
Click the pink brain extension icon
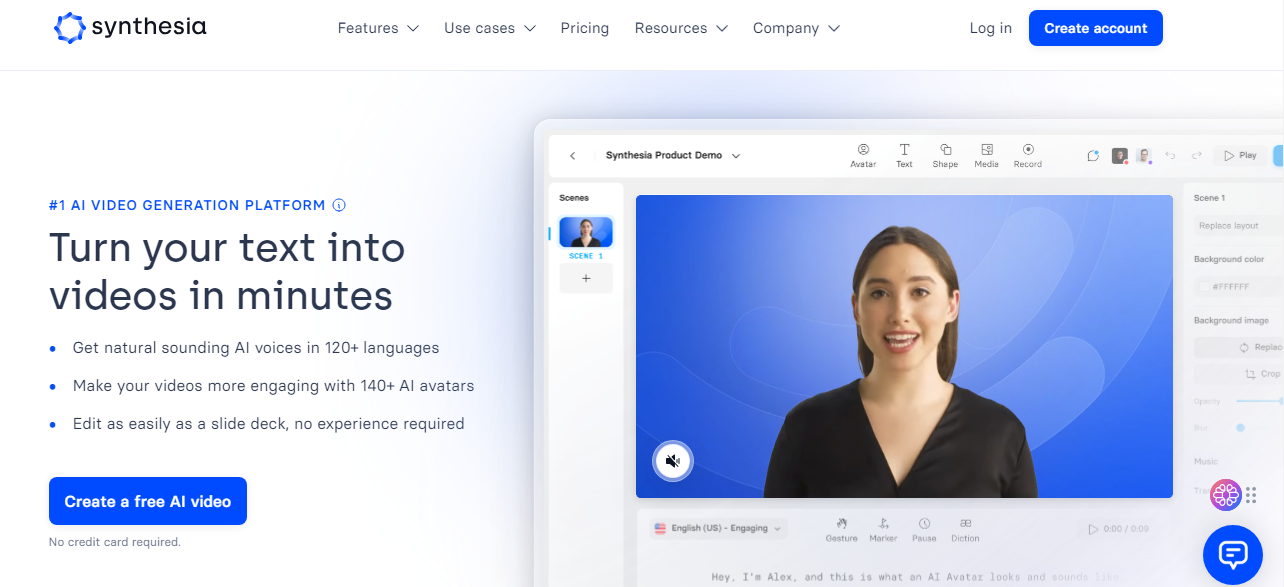1226,495
